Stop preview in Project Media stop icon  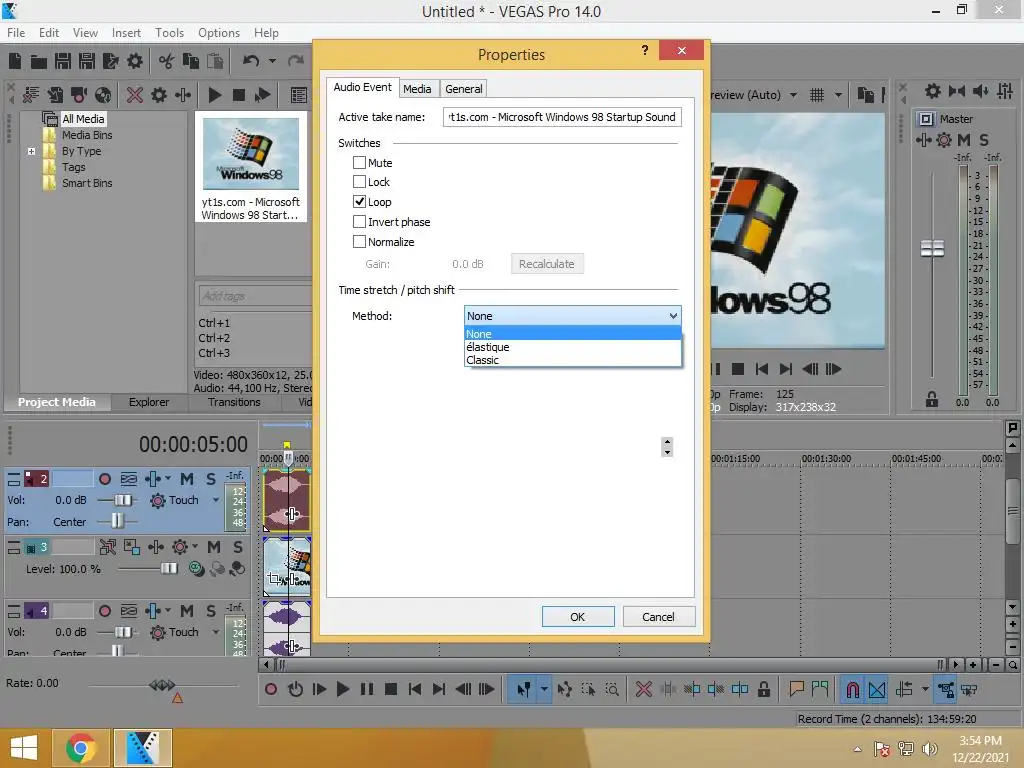[238, 95]
